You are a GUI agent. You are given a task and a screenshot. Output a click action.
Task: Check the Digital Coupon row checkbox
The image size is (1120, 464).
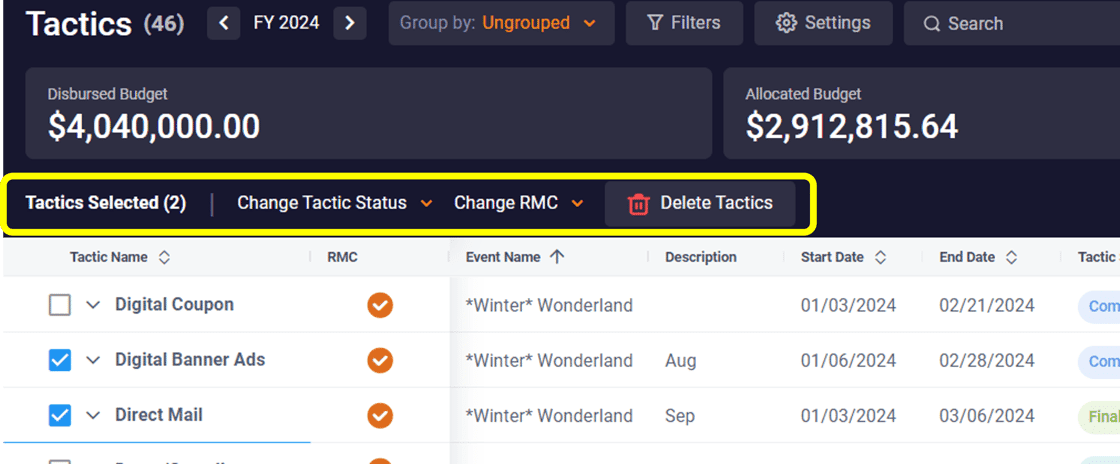[x=60, y=306]
